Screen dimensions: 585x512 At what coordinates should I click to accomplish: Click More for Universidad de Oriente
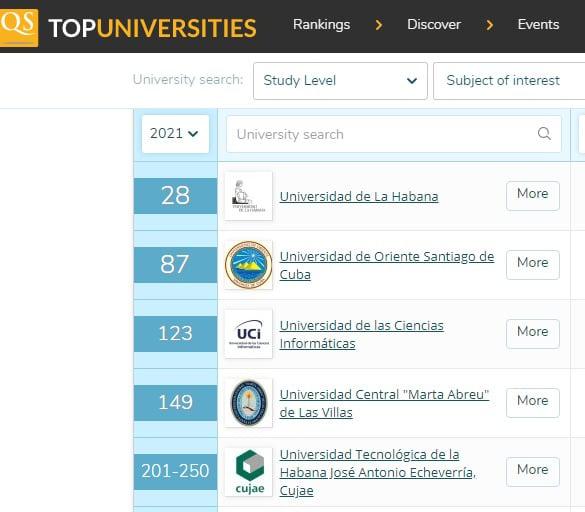pos(533,265)
